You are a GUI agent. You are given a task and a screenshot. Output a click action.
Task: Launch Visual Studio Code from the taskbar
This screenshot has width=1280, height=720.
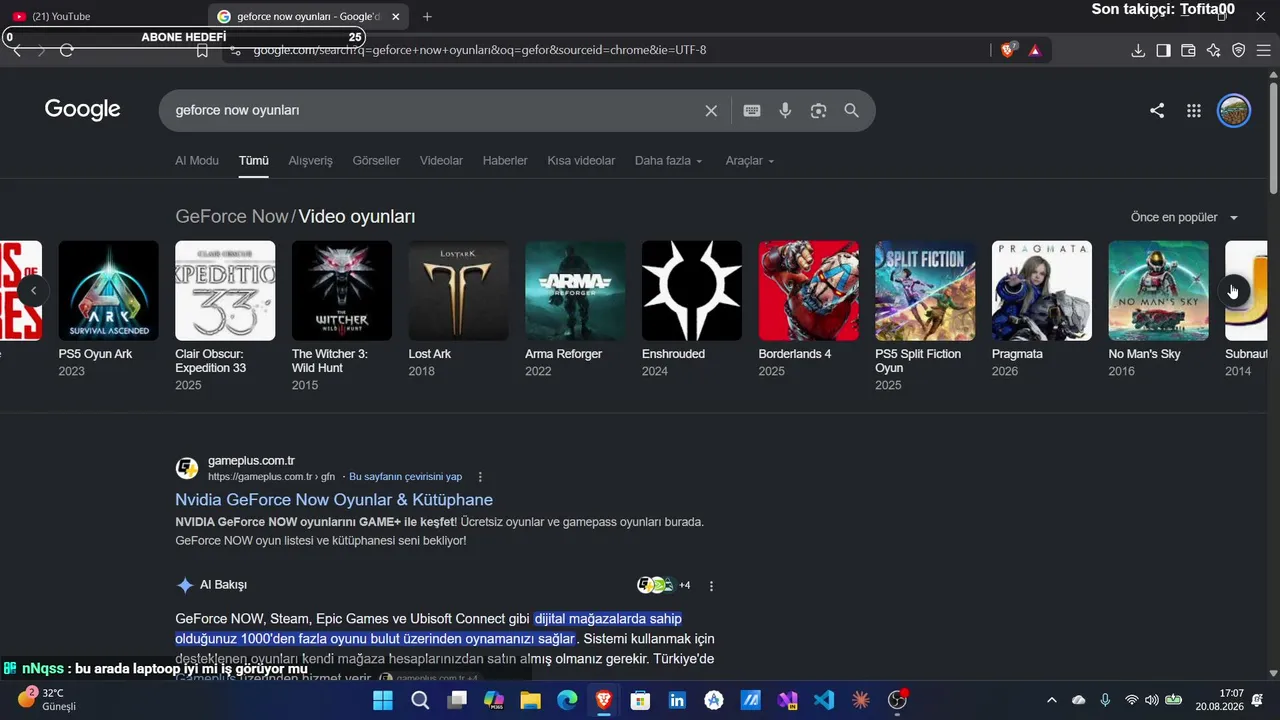[x=824, y=700]
